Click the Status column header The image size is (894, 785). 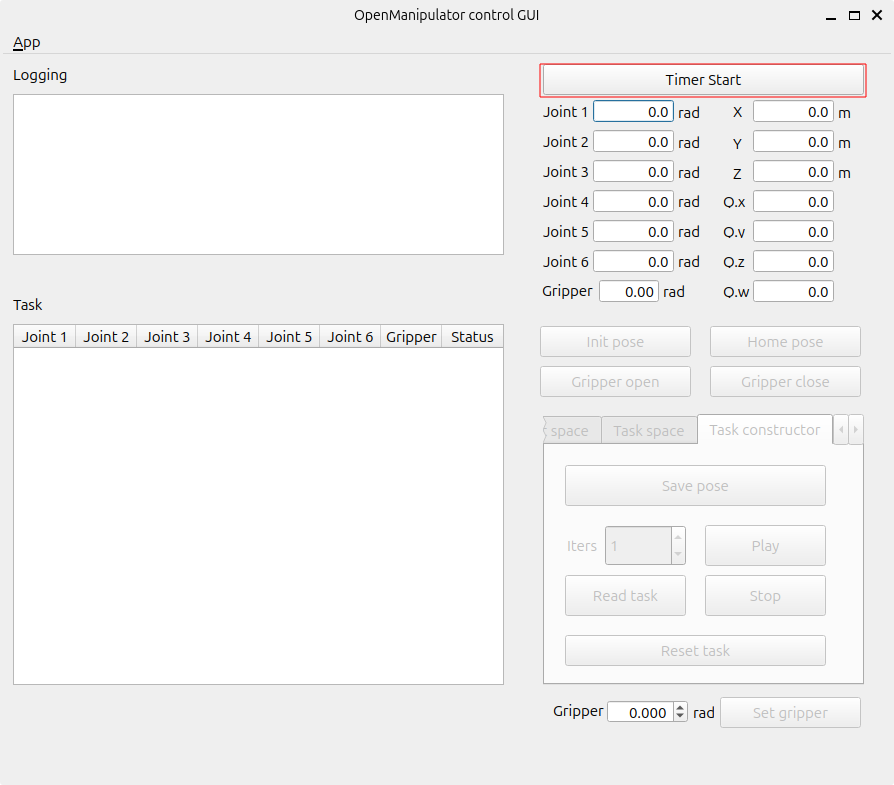pos(472,337)
